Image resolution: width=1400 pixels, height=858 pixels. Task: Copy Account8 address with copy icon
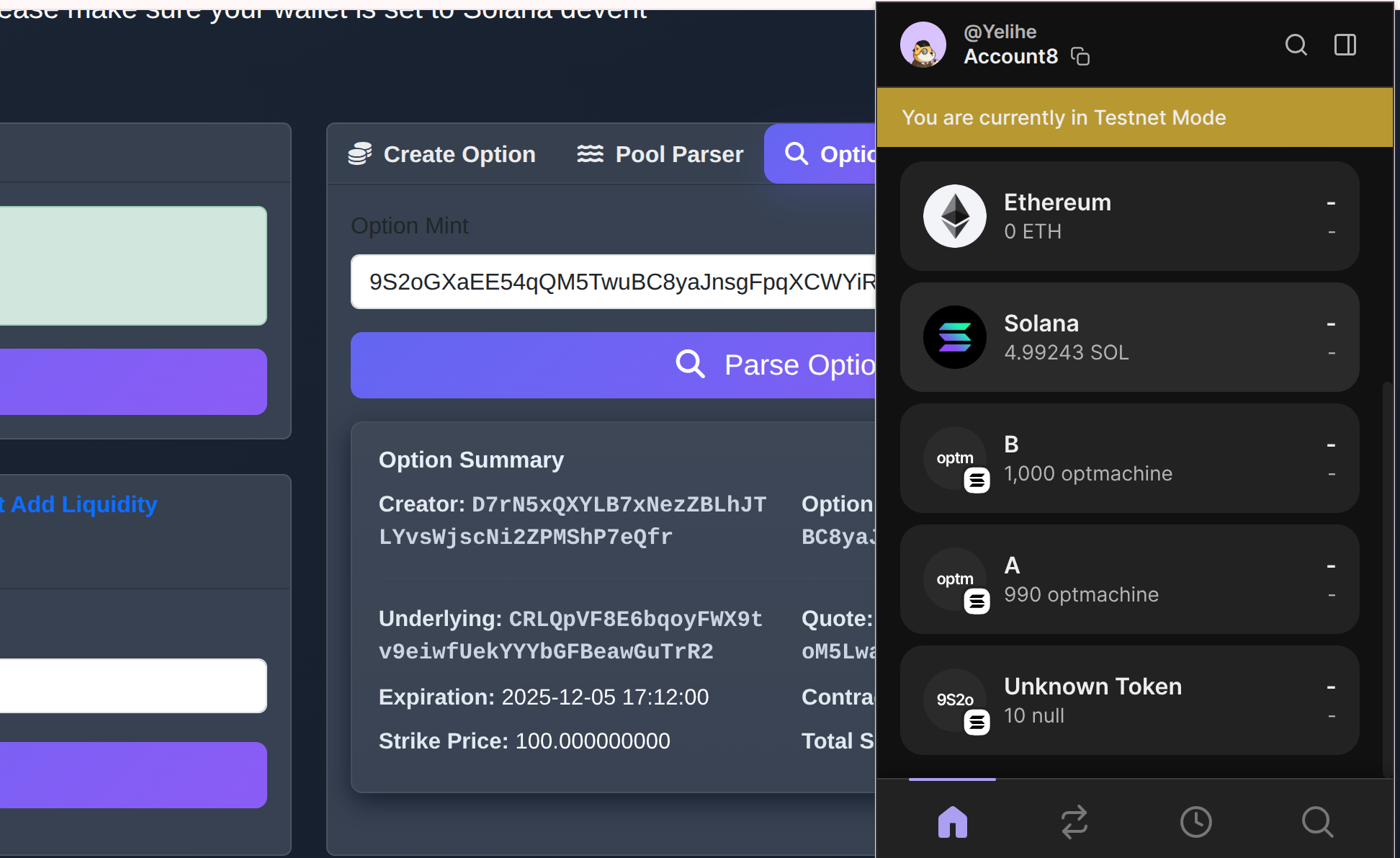(x=1080, y=56)
